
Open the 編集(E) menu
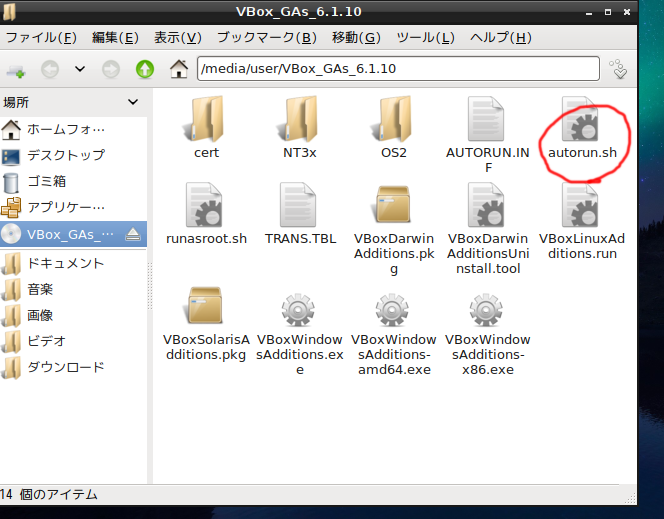coord(115,38)
